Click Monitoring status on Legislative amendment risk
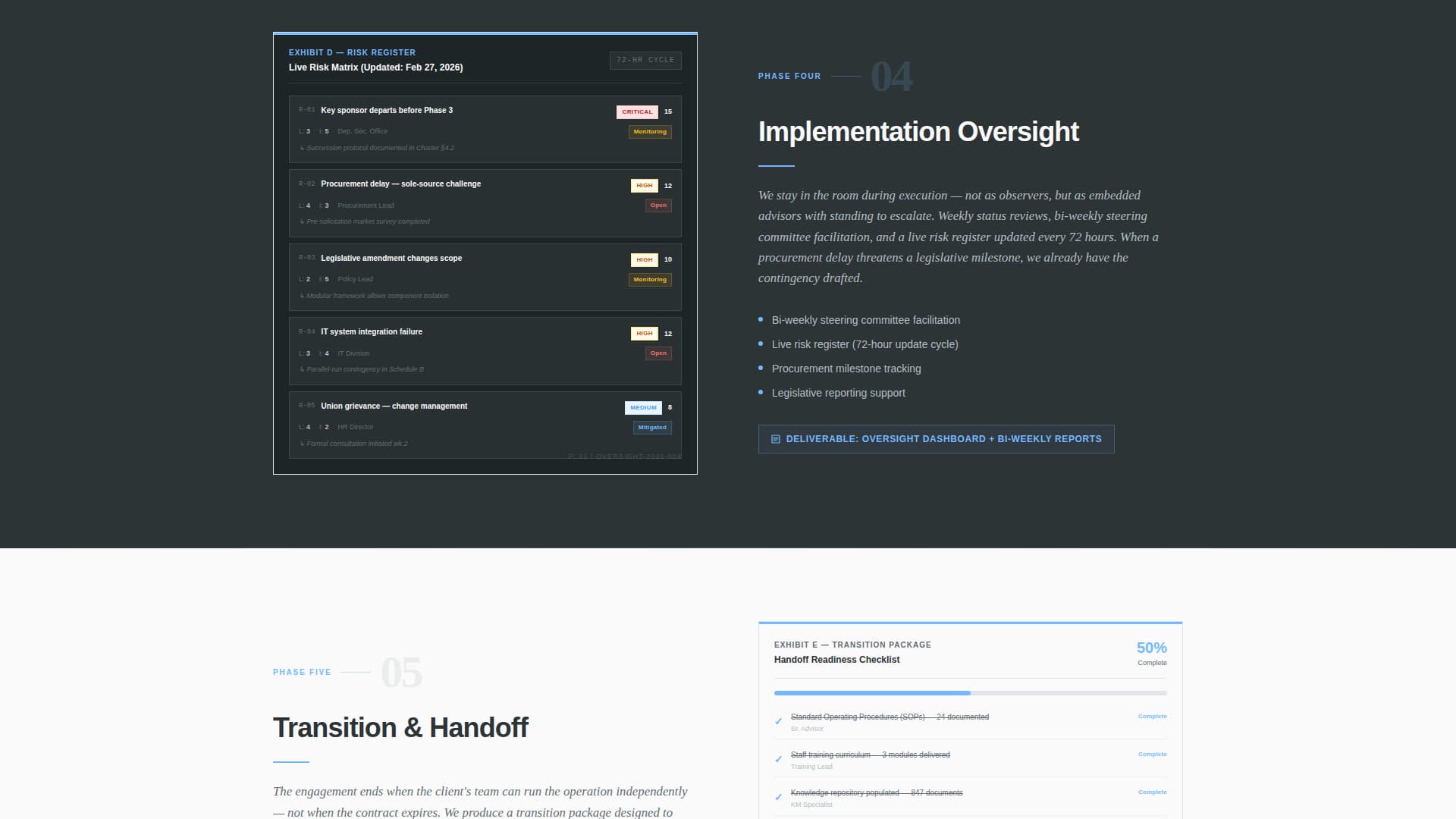1456x819 pixels. tap(650, 280)
